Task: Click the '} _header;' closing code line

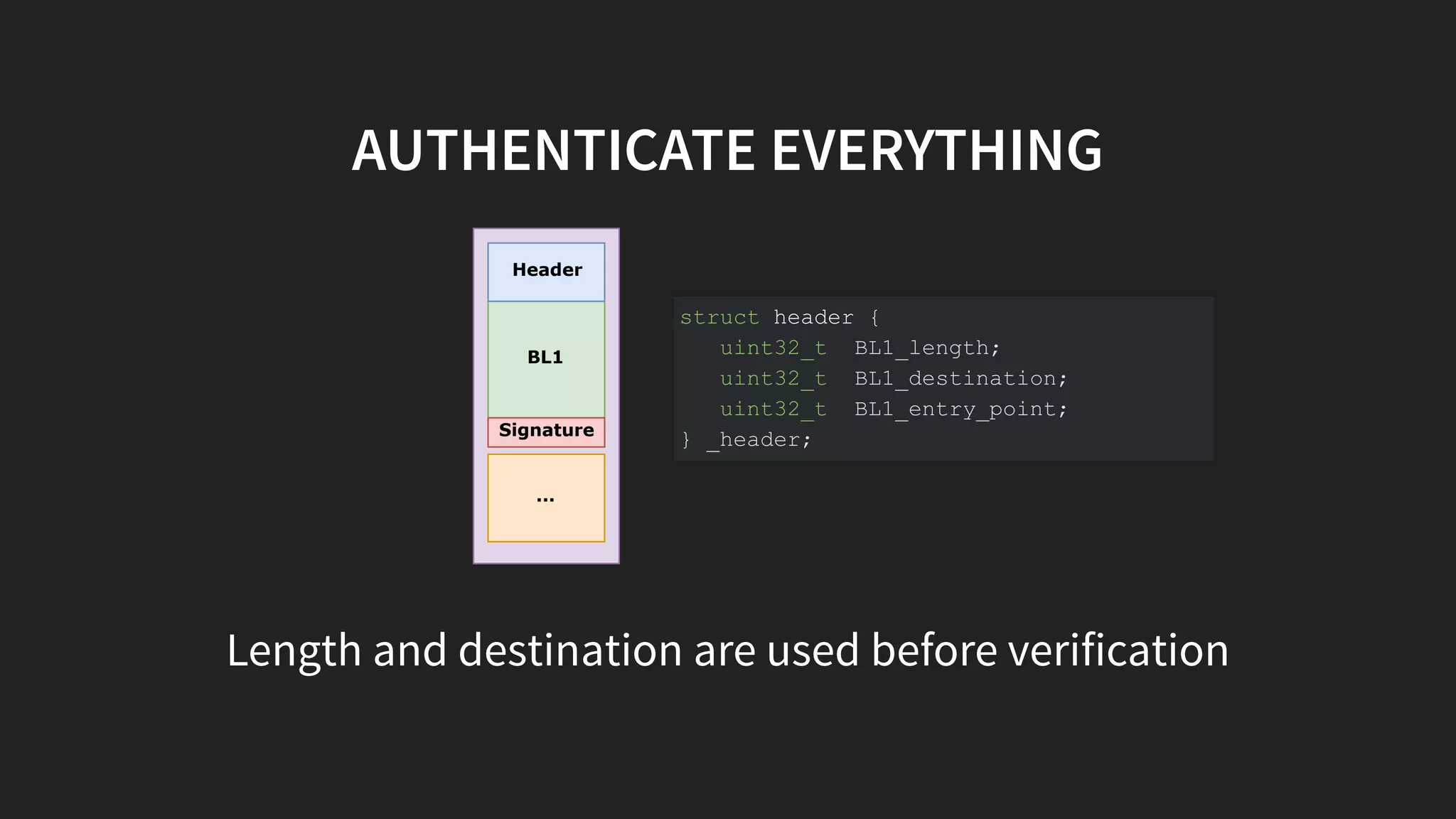Action: pos(746,440)
